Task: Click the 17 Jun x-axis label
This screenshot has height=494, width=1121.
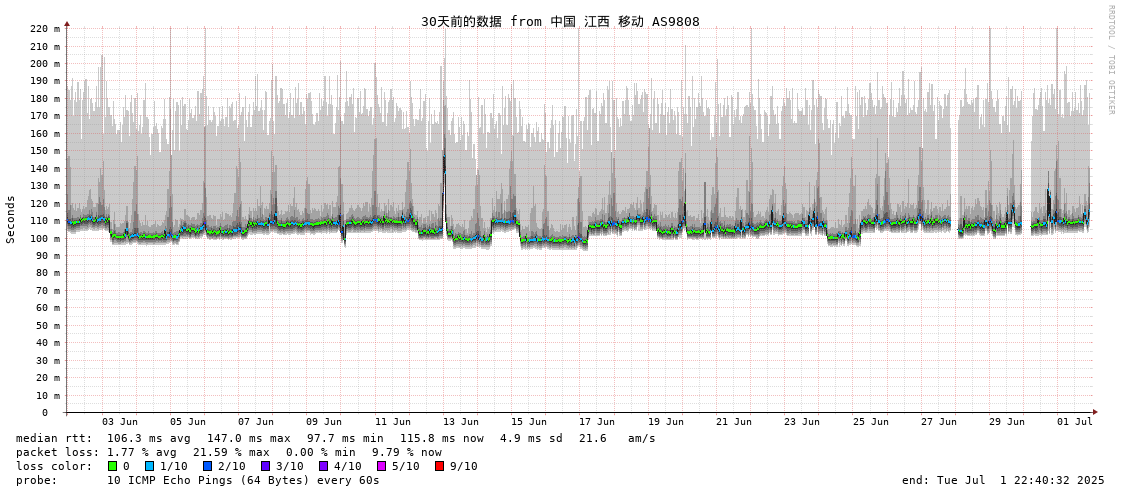Action: point(597,422)
